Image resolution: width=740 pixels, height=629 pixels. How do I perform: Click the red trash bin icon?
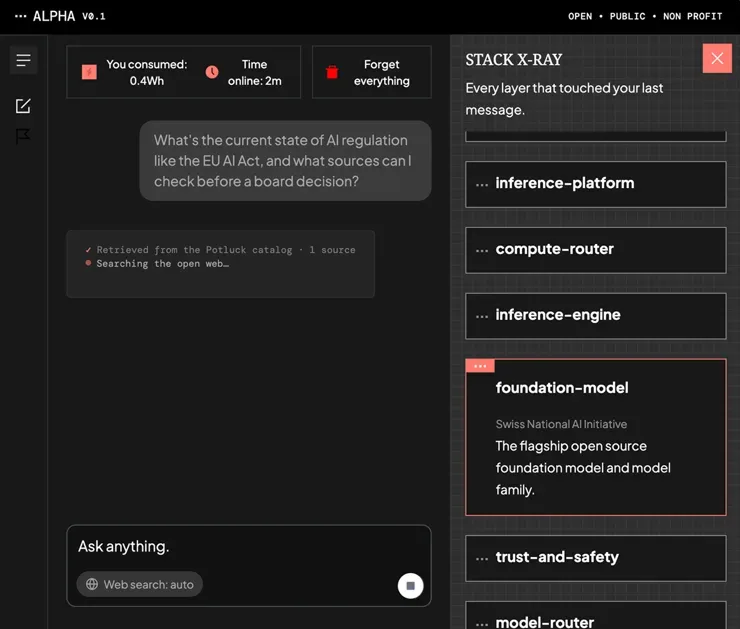pyautogui.click(x=332, y=72)
